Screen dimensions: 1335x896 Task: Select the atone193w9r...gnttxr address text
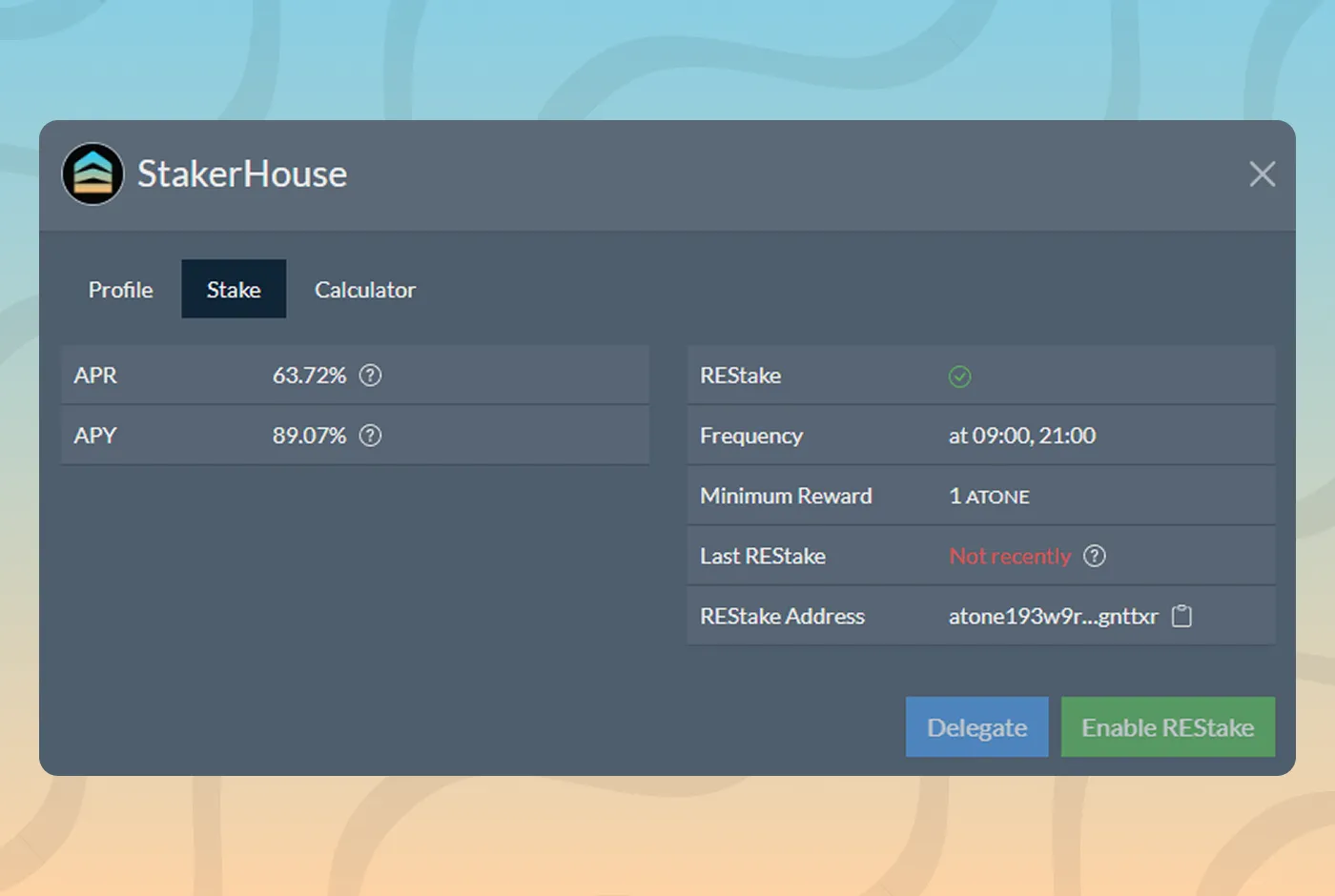point(1053,617)
